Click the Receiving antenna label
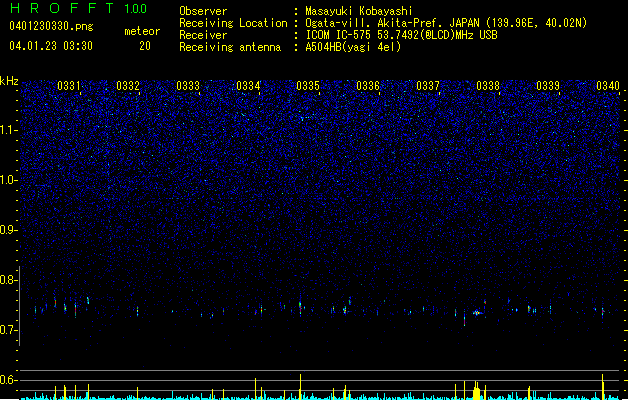The image size is (629, 400). pos(230,47)
